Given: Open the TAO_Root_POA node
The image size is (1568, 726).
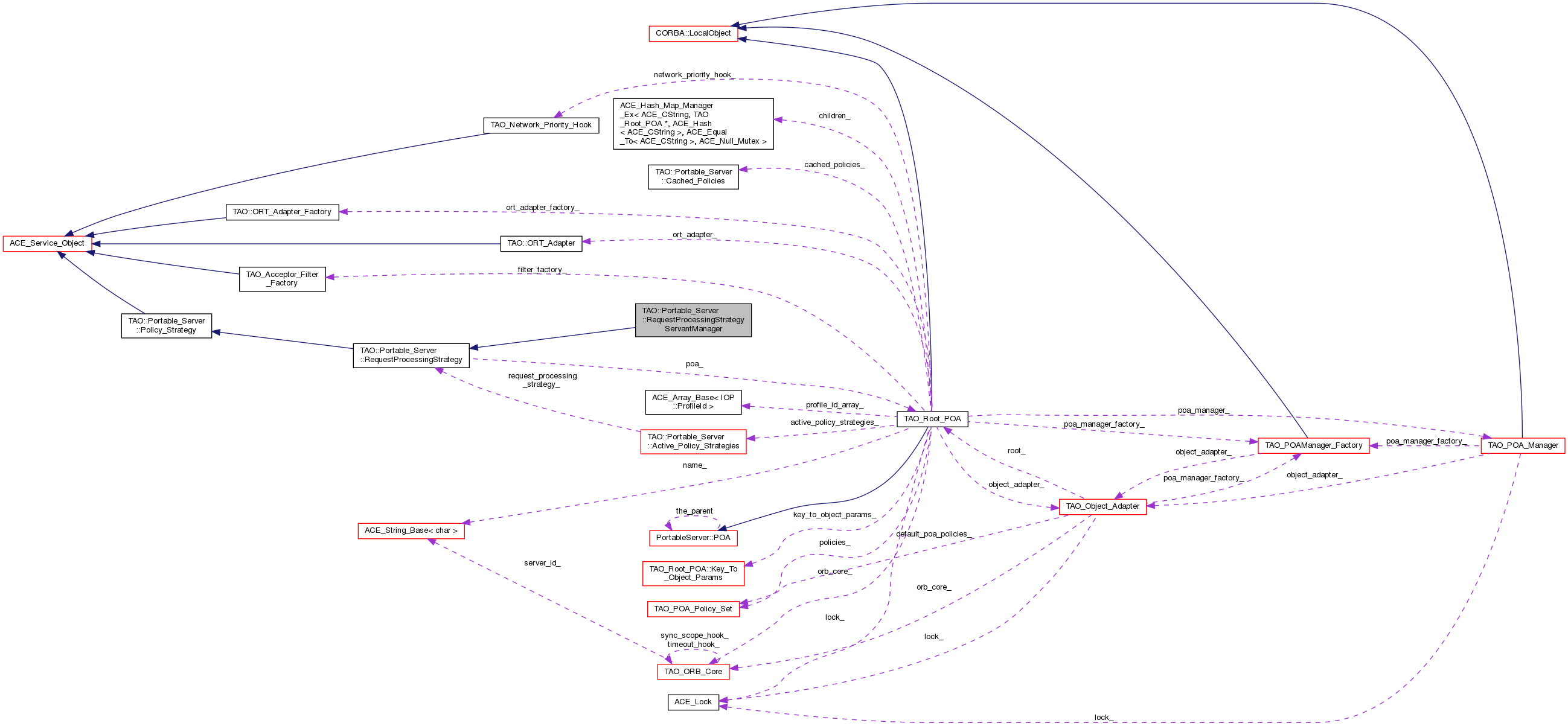Looking at the screenshot, I should pos(932,419).
